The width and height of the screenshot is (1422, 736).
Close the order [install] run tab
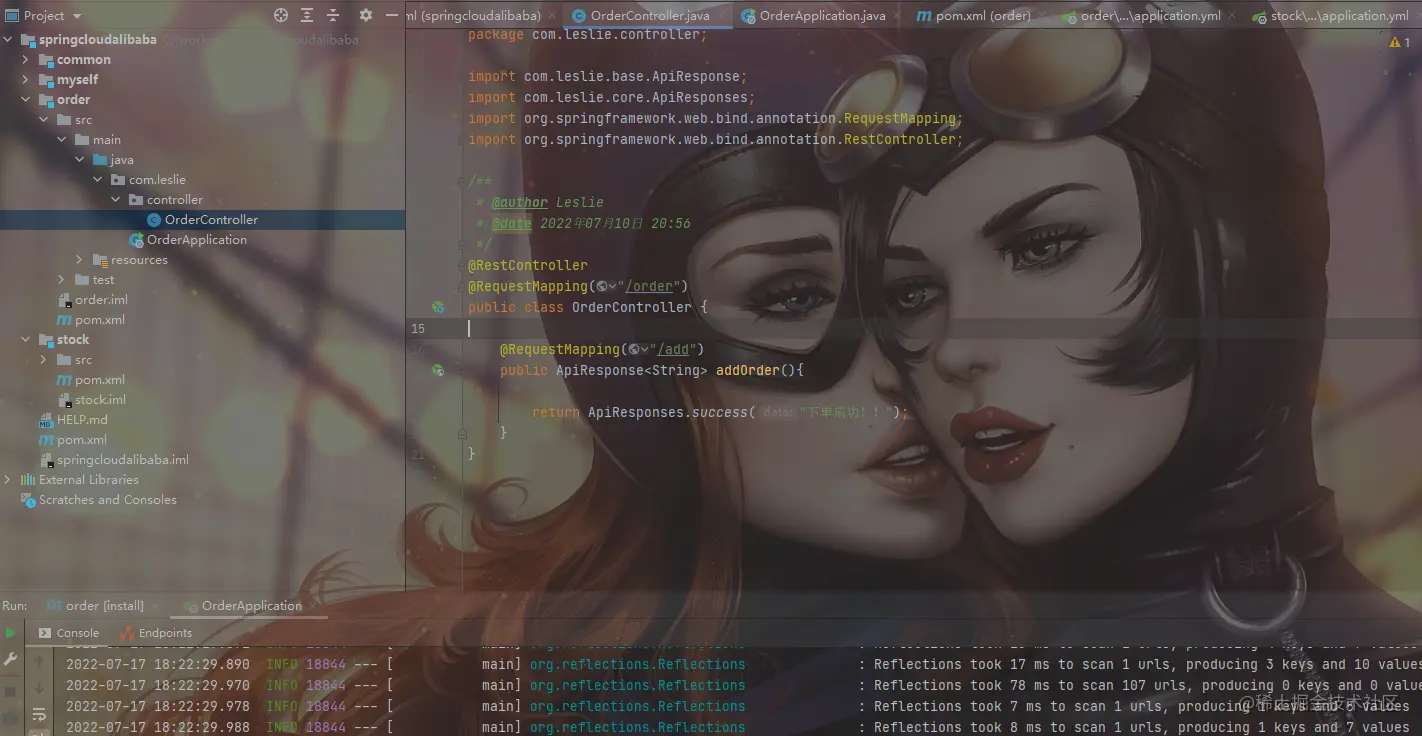(x=156, y=606)
